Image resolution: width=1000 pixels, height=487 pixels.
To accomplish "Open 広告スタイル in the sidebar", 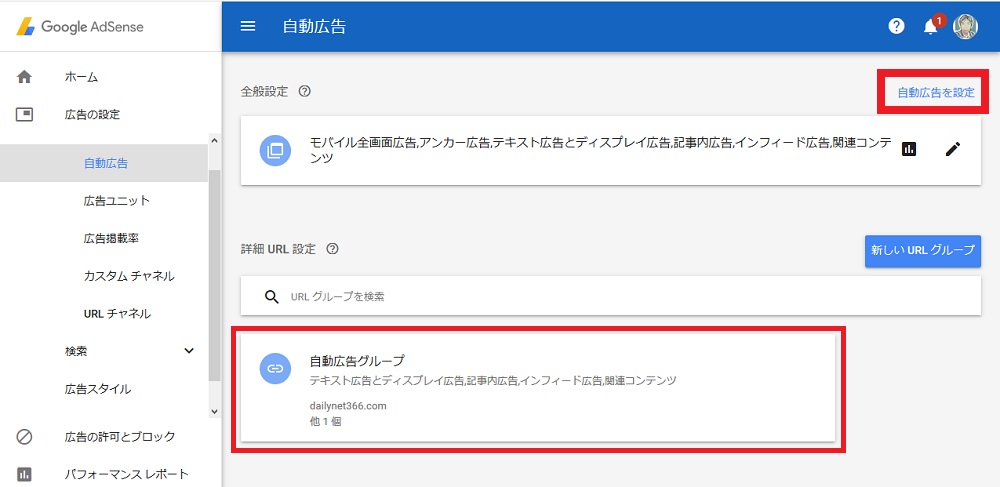I will 98,389.
